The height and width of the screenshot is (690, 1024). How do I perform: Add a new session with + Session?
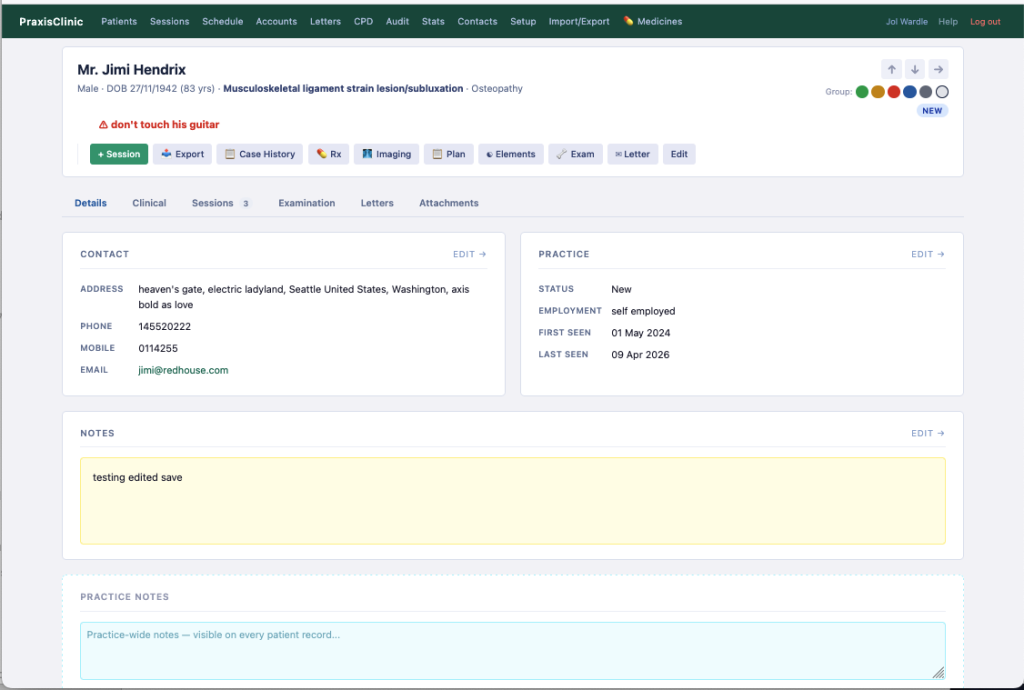(x=119, y=154)
